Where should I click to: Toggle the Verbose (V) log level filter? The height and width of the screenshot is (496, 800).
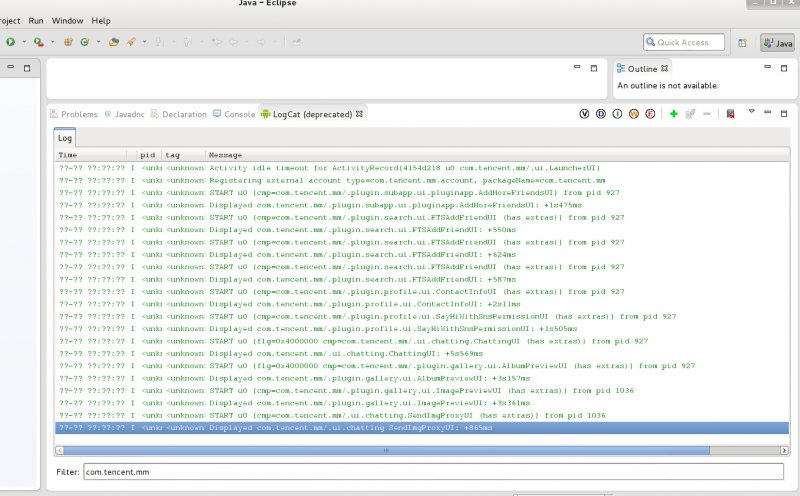pos(584,114)
